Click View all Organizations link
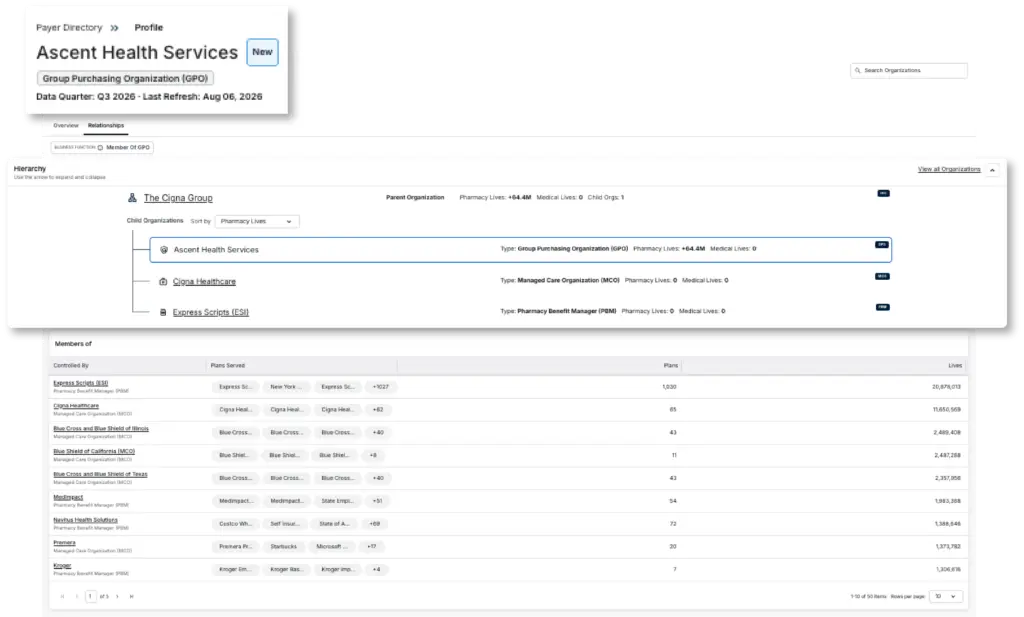Image resolution: width=1024 pixels, height=617 pixels. 949,169
